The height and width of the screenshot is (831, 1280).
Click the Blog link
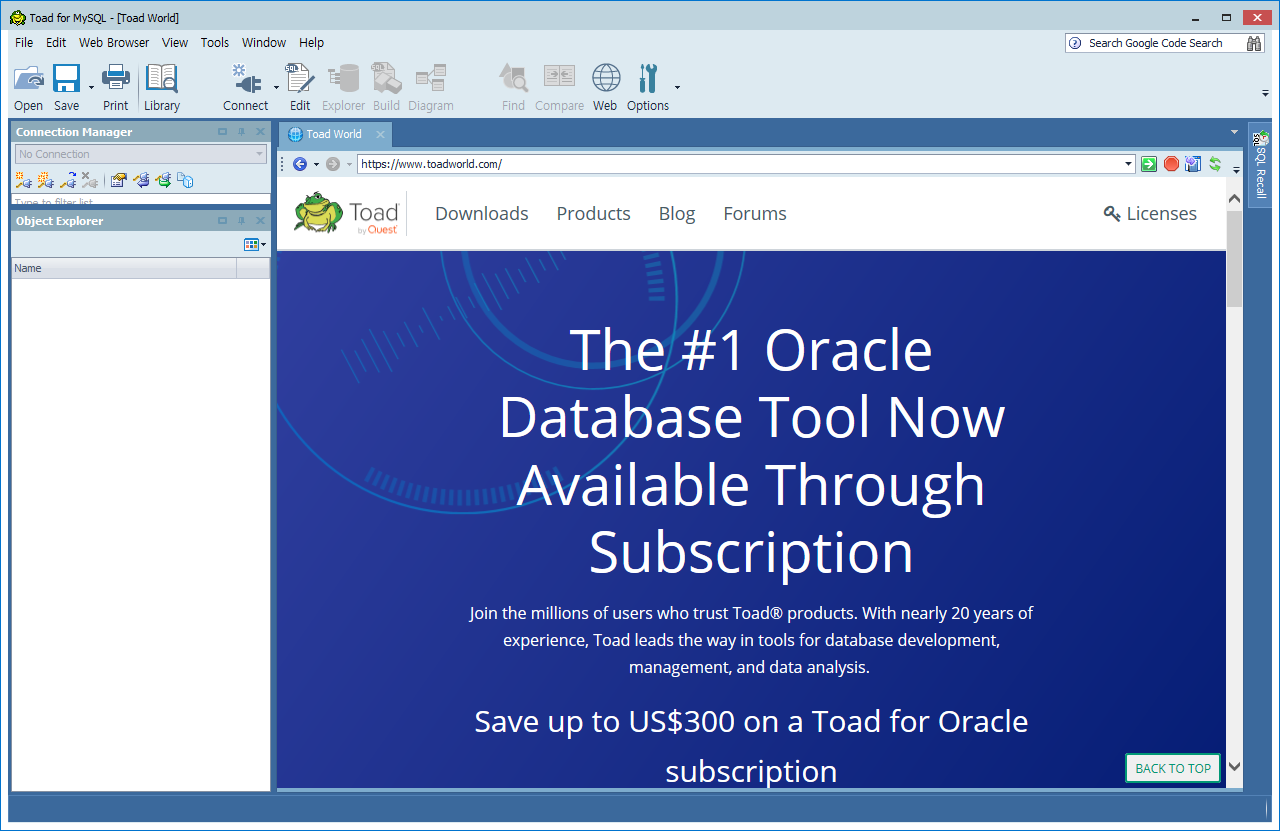(x=677, y=213)
